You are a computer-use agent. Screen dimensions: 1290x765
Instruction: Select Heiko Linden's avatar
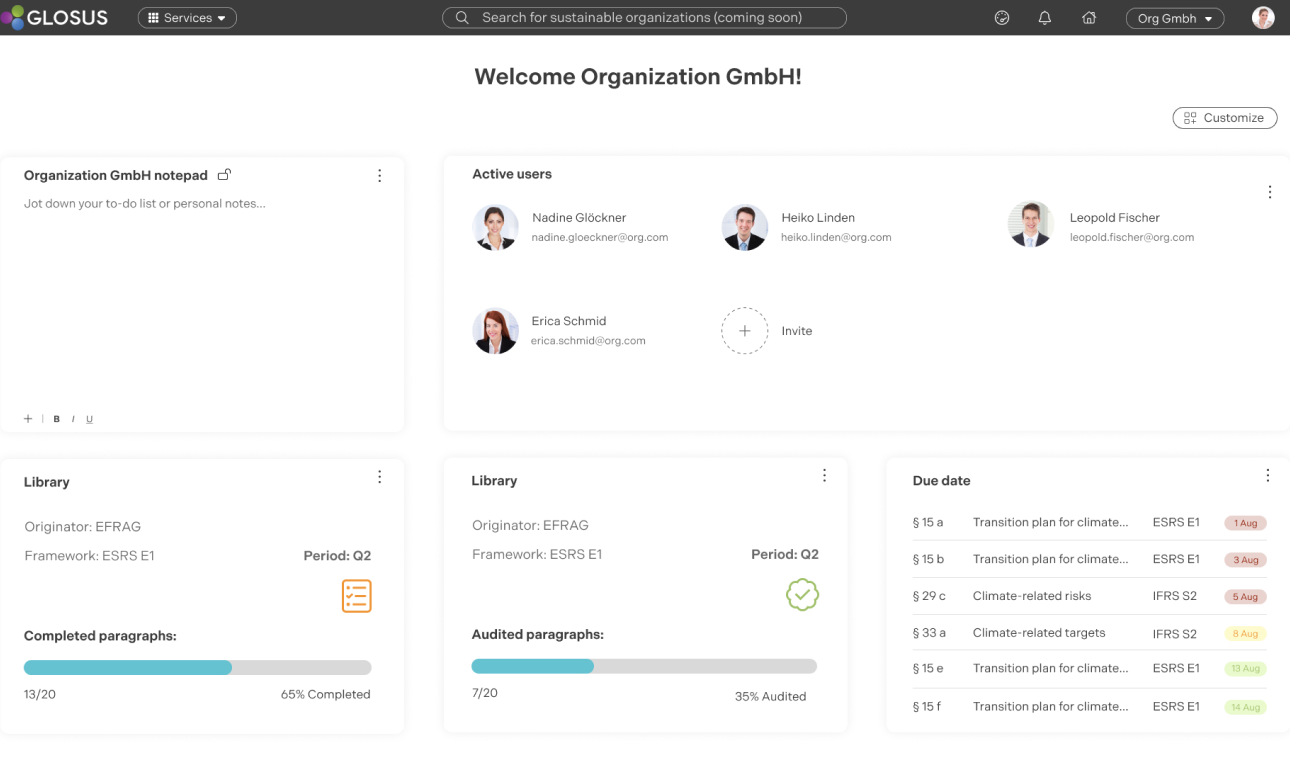tap(744, 227)
